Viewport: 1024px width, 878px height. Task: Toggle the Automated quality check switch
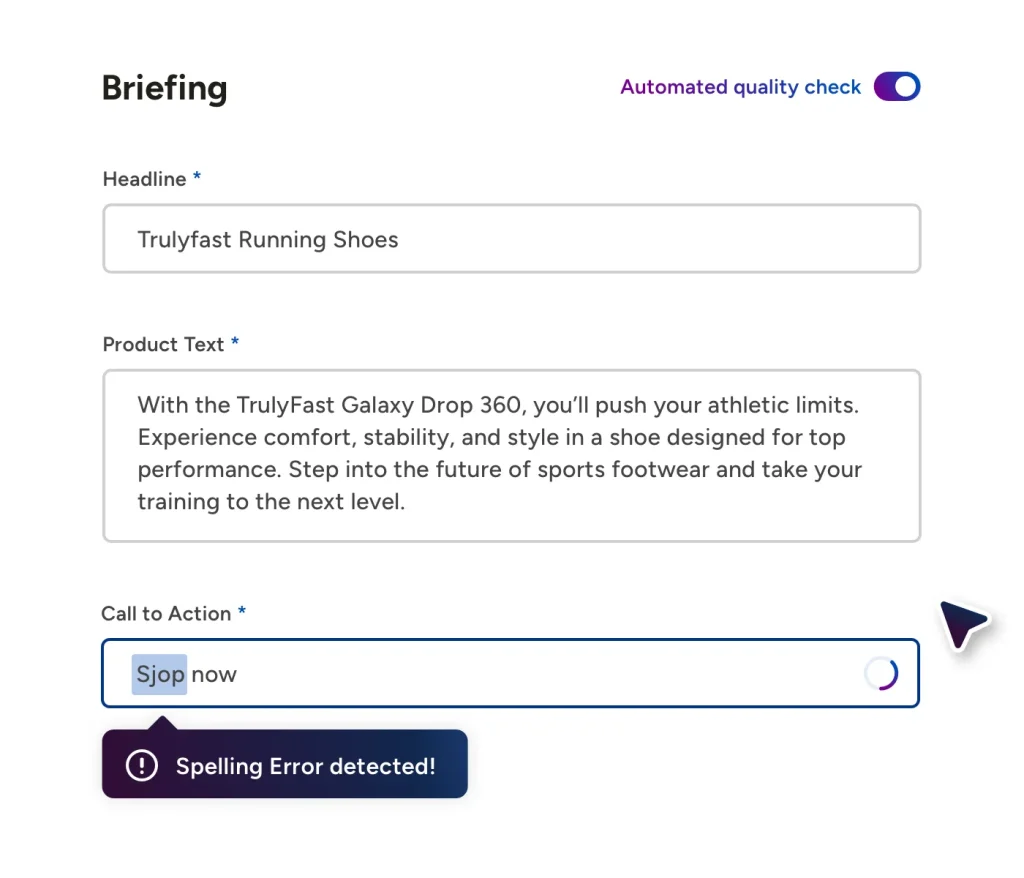(x=897, y=87)
